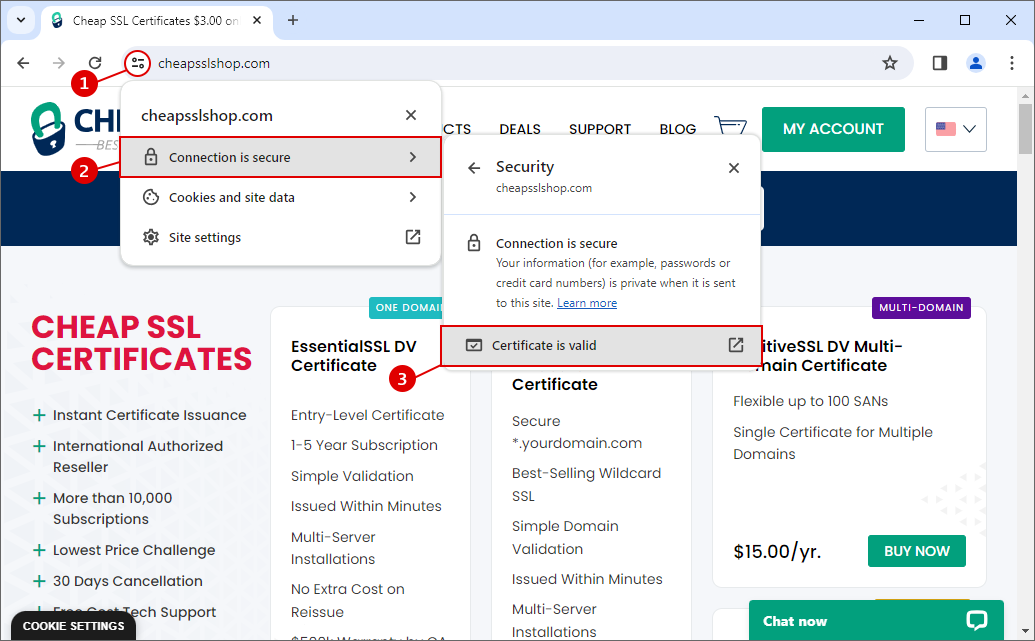Viewport: 1035px width, 641px height.
Task: Close the Security panel
Action: (x=733, y=168)
